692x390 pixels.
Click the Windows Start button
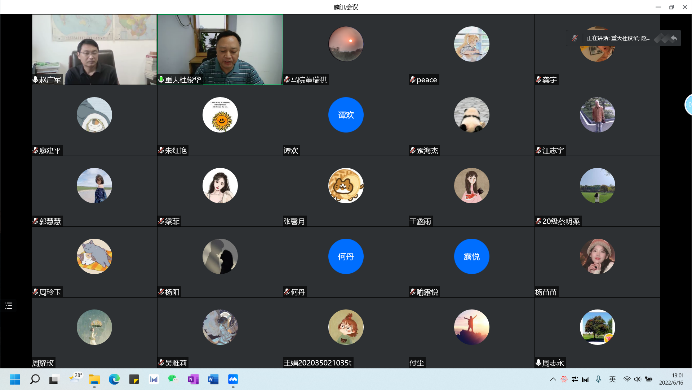pyautogui.click(x=15, y=379)
